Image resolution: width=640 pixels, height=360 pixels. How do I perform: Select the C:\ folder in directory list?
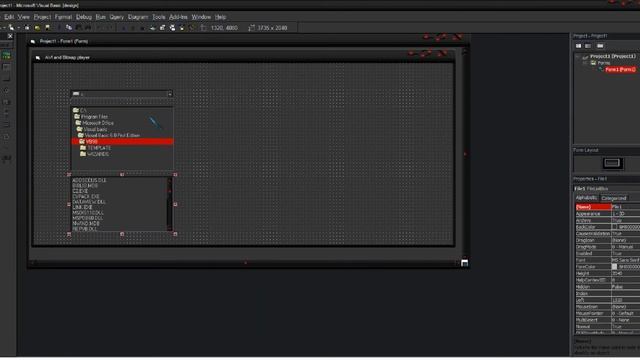80,111
